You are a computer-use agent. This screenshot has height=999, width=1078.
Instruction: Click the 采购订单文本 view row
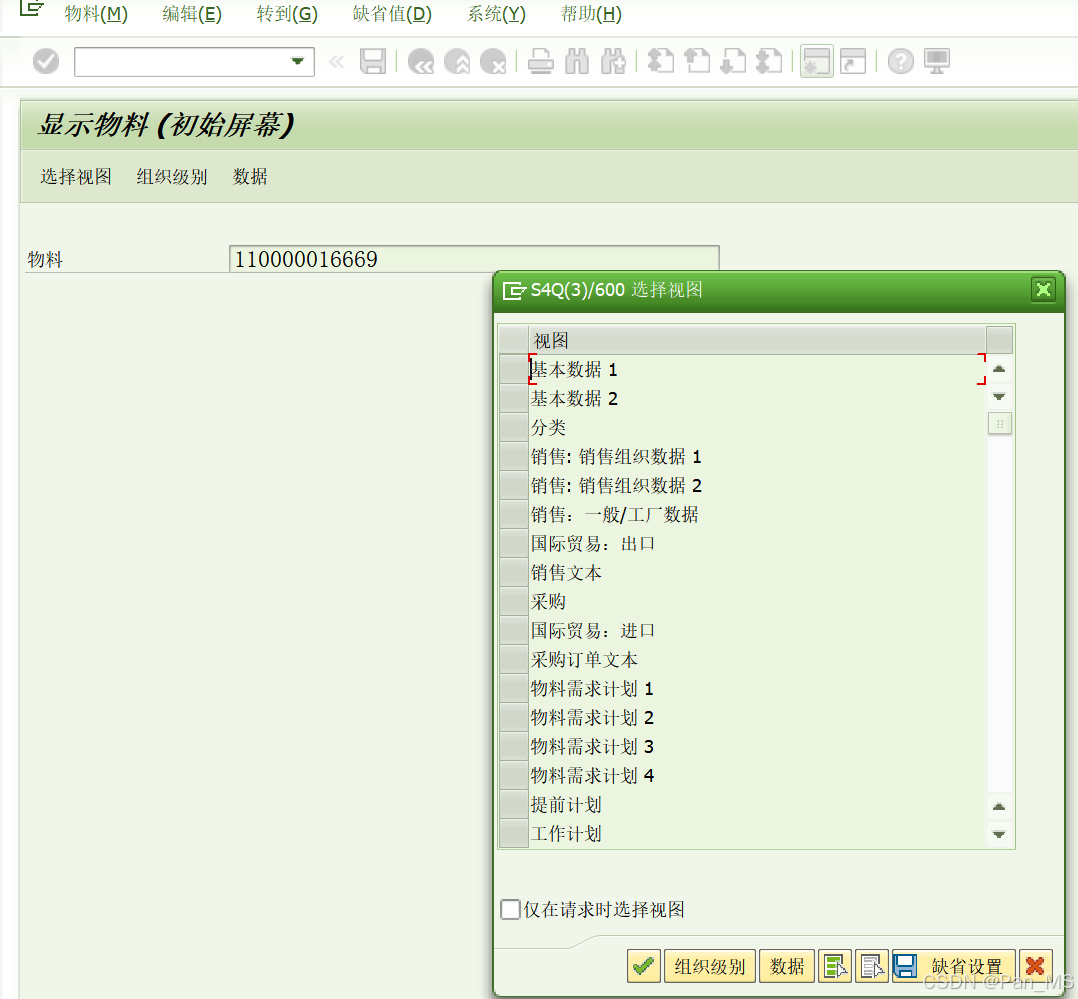click(x=756, y=659)
